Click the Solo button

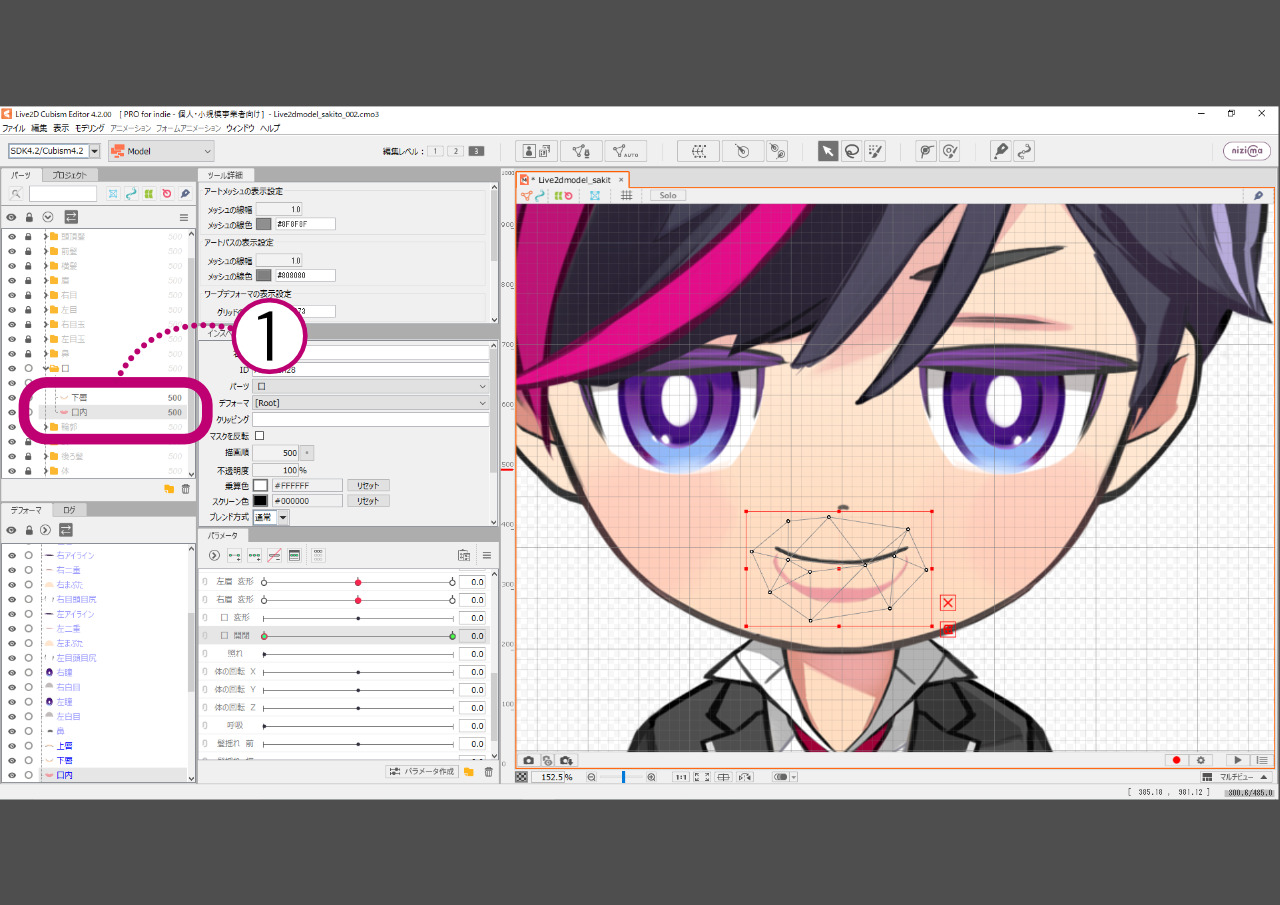[668, 195]
